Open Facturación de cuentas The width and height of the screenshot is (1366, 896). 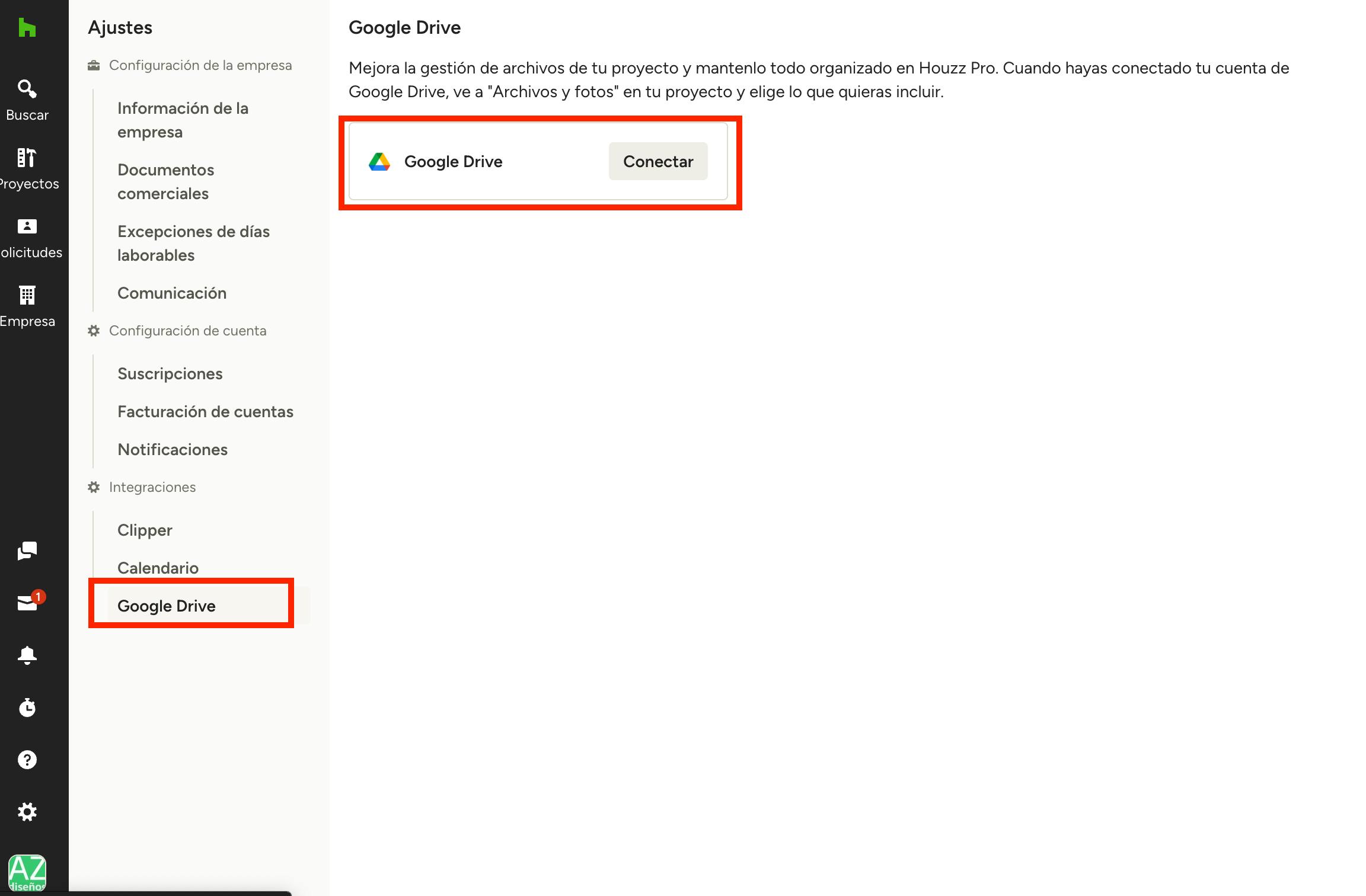[205, 411]
